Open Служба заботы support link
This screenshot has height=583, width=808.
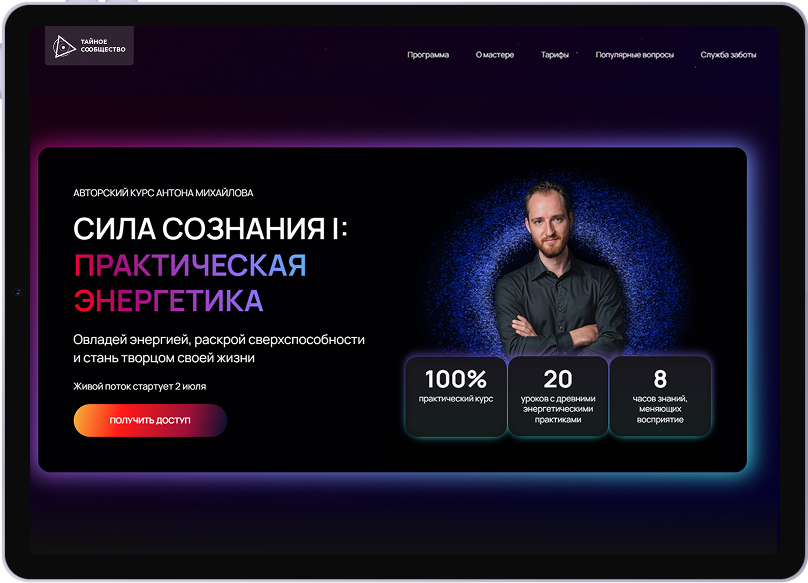pos(728,55)
